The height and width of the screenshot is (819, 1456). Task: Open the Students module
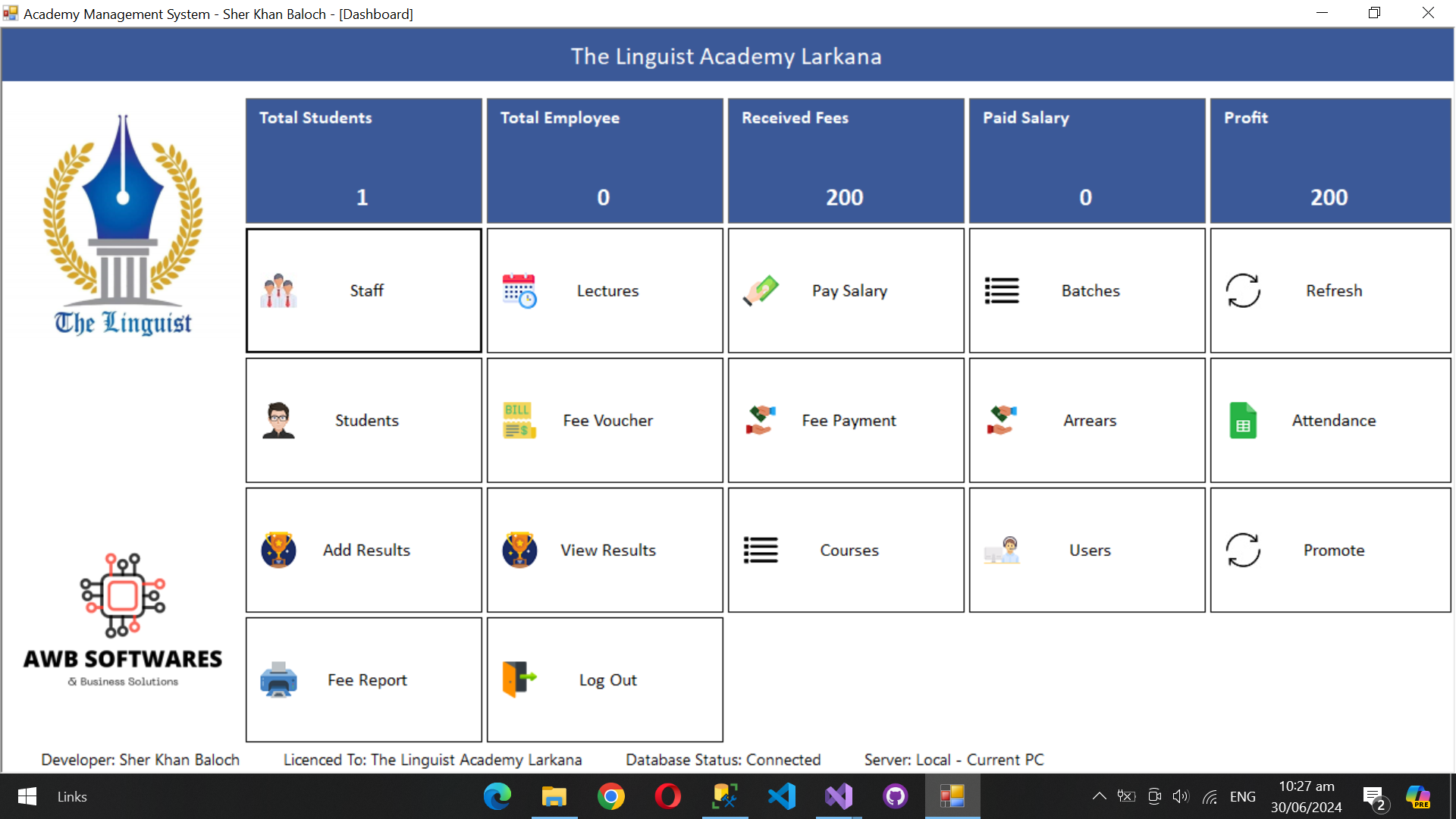[x=364, y=420]
